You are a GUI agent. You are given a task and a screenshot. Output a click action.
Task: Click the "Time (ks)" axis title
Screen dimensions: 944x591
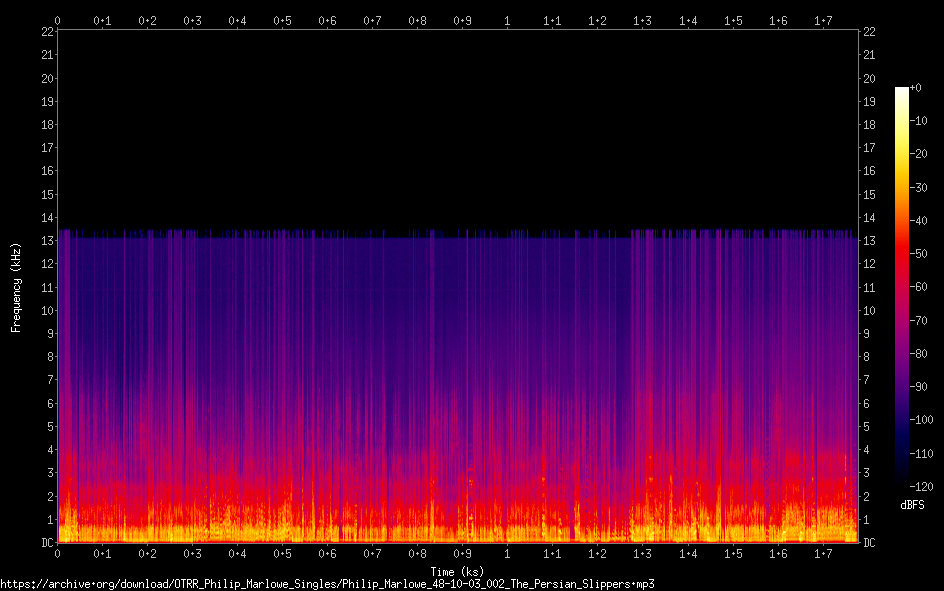point(457,571)
